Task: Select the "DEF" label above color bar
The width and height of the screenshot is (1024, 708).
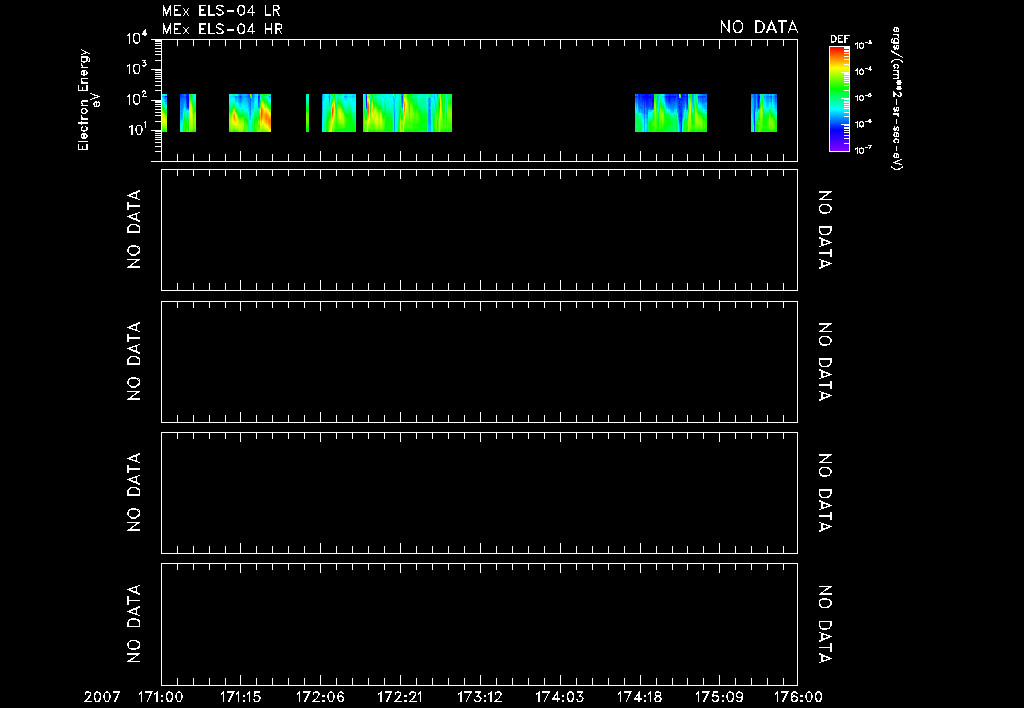Action: [839, 39]
